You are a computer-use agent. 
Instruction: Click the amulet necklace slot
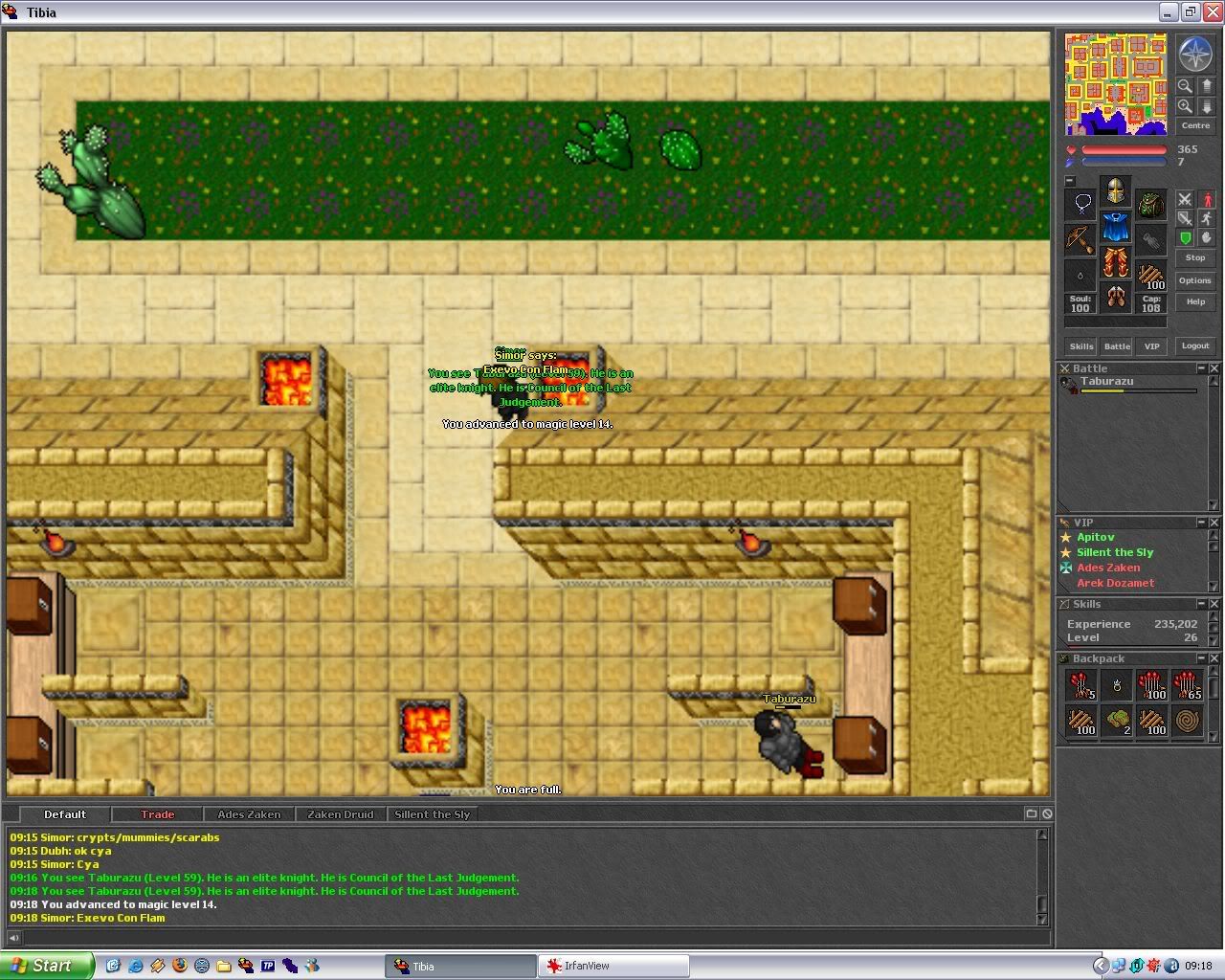[x=1080, y=204]
